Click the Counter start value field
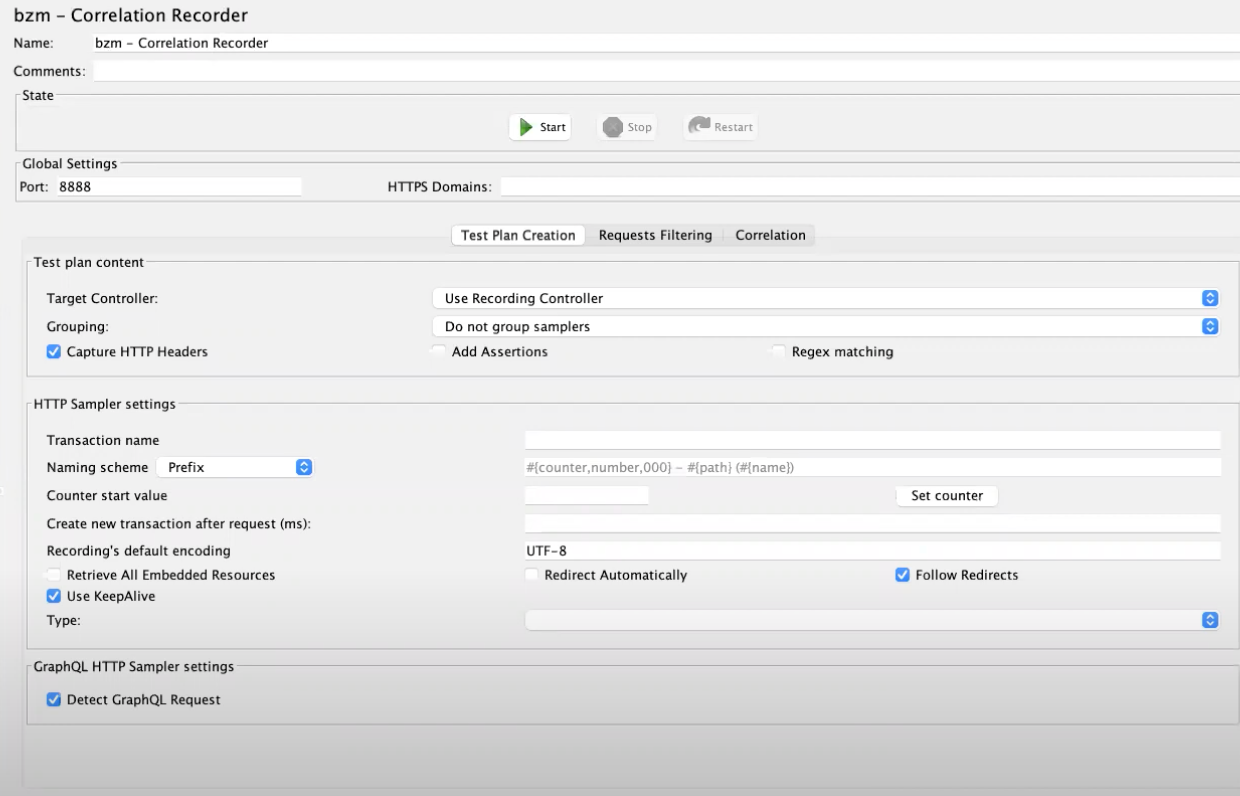This screenshot has width=1240, height=796. 587,495
